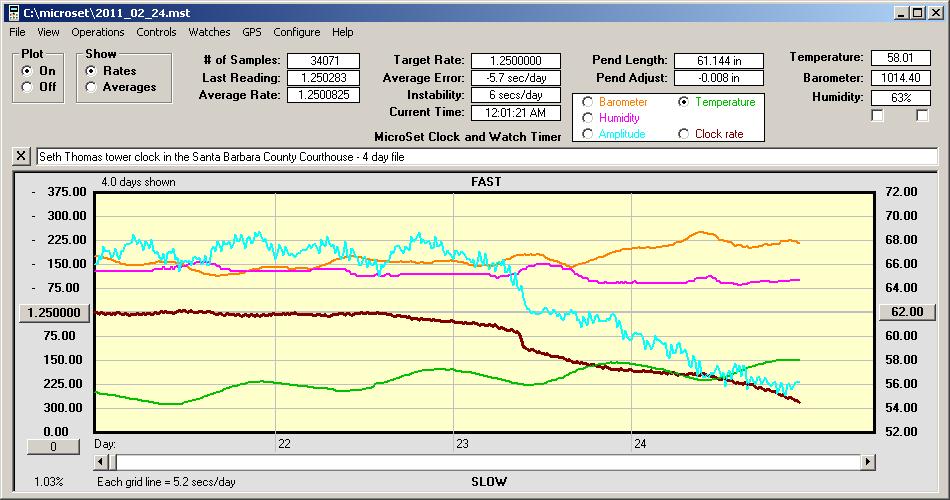
Task: Select Plot On radio button
Action: (x=27, y=71)
